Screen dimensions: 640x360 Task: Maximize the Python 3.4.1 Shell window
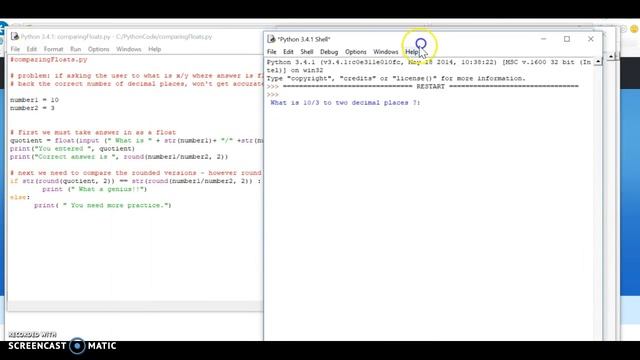point(567,39)
